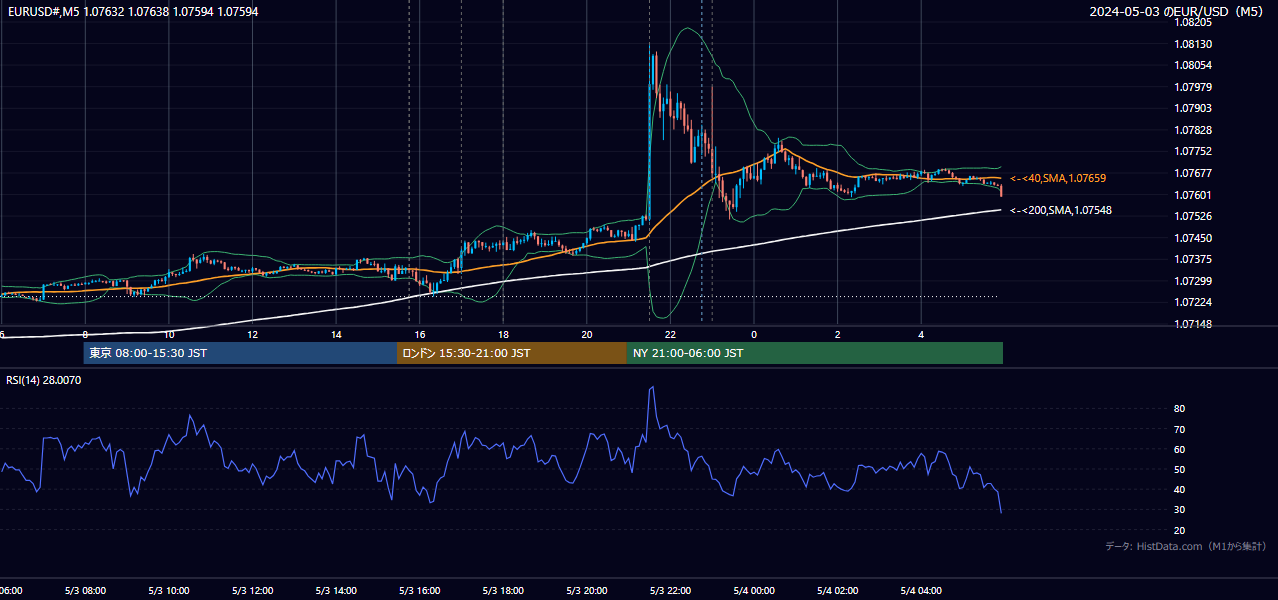Viewport: 1278px width, 600px height.
Task: Click hour mark 18 under price chart
Action: 503,334
